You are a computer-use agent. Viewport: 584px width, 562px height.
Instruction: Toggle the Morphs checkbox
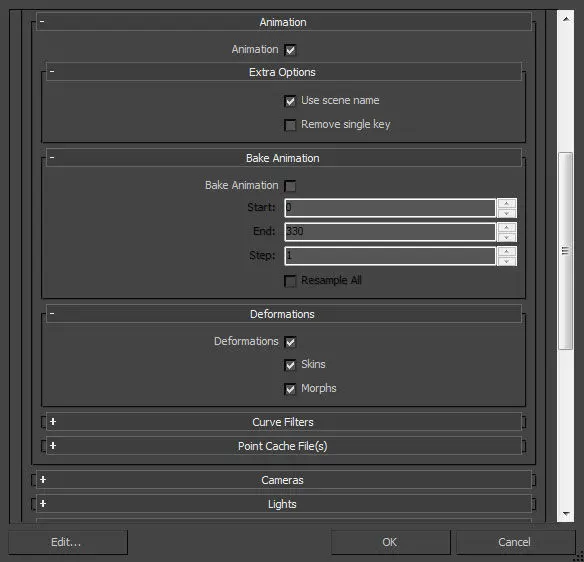pos(290,389)
